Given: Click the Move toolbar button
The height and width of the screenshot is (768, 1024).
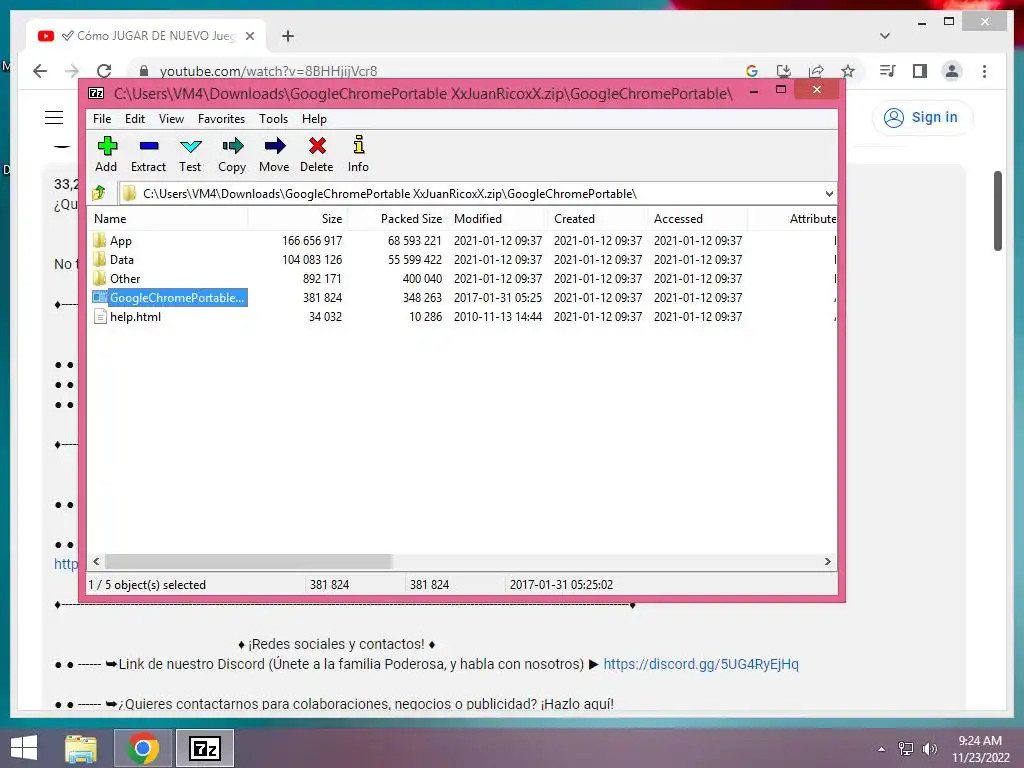Looking at the screenshot, I should pos(274,154).
